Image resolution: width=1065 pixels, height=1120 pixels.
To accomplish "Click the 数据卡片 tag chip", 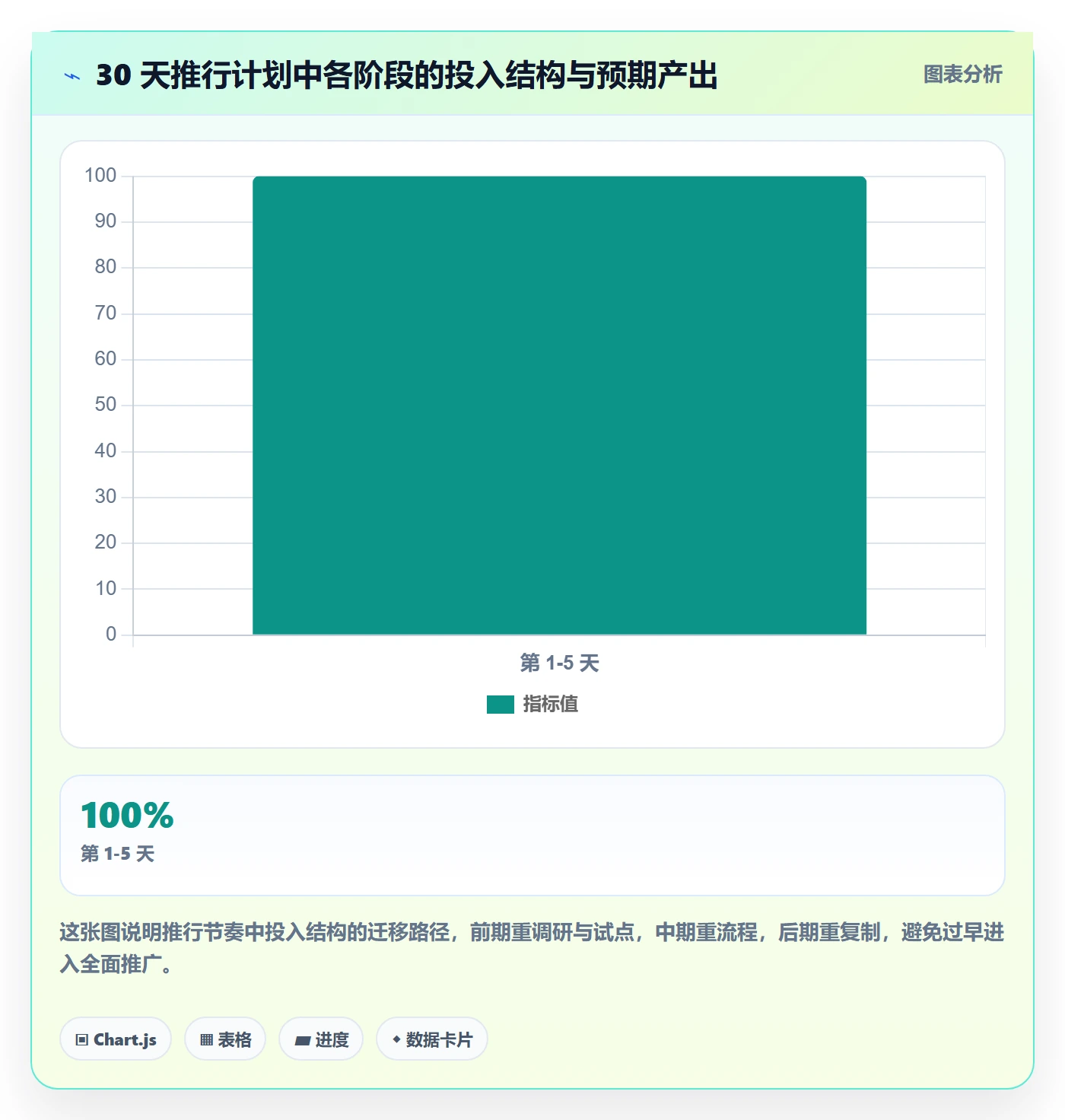I will point(432,1039).
